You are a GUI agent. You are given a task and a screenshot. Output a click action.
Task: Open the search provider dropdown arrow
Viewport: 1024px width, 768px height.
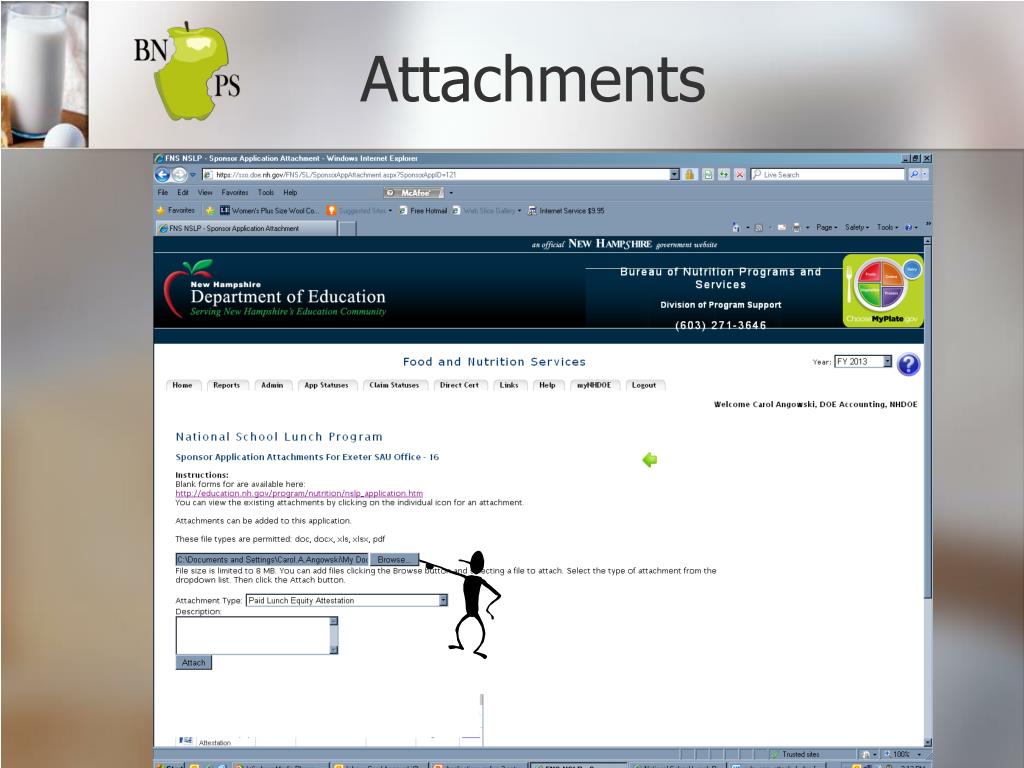click(925, 174)
